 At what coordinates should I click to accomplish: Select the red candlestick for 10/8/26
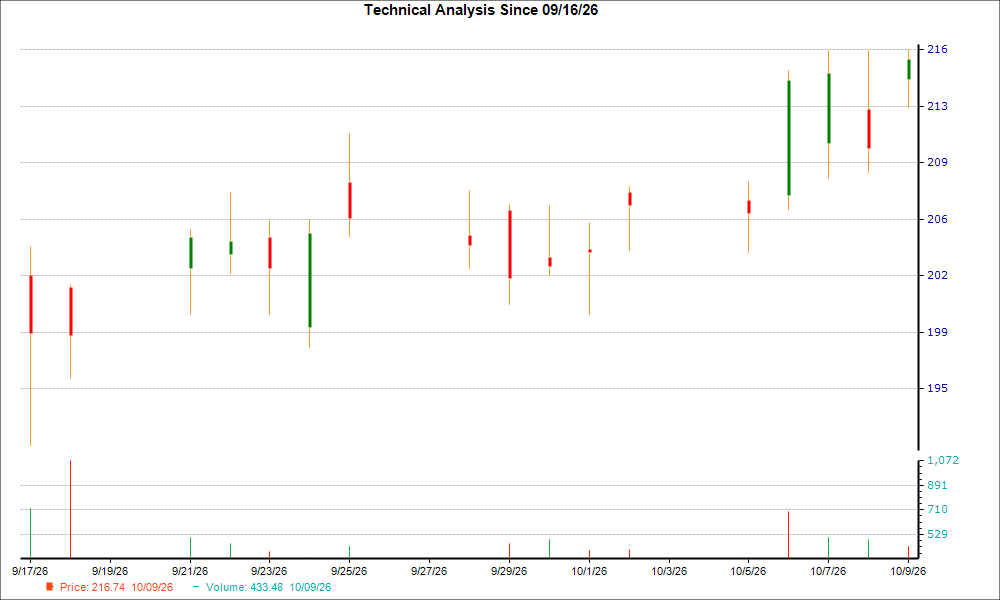tap(869, 129)
